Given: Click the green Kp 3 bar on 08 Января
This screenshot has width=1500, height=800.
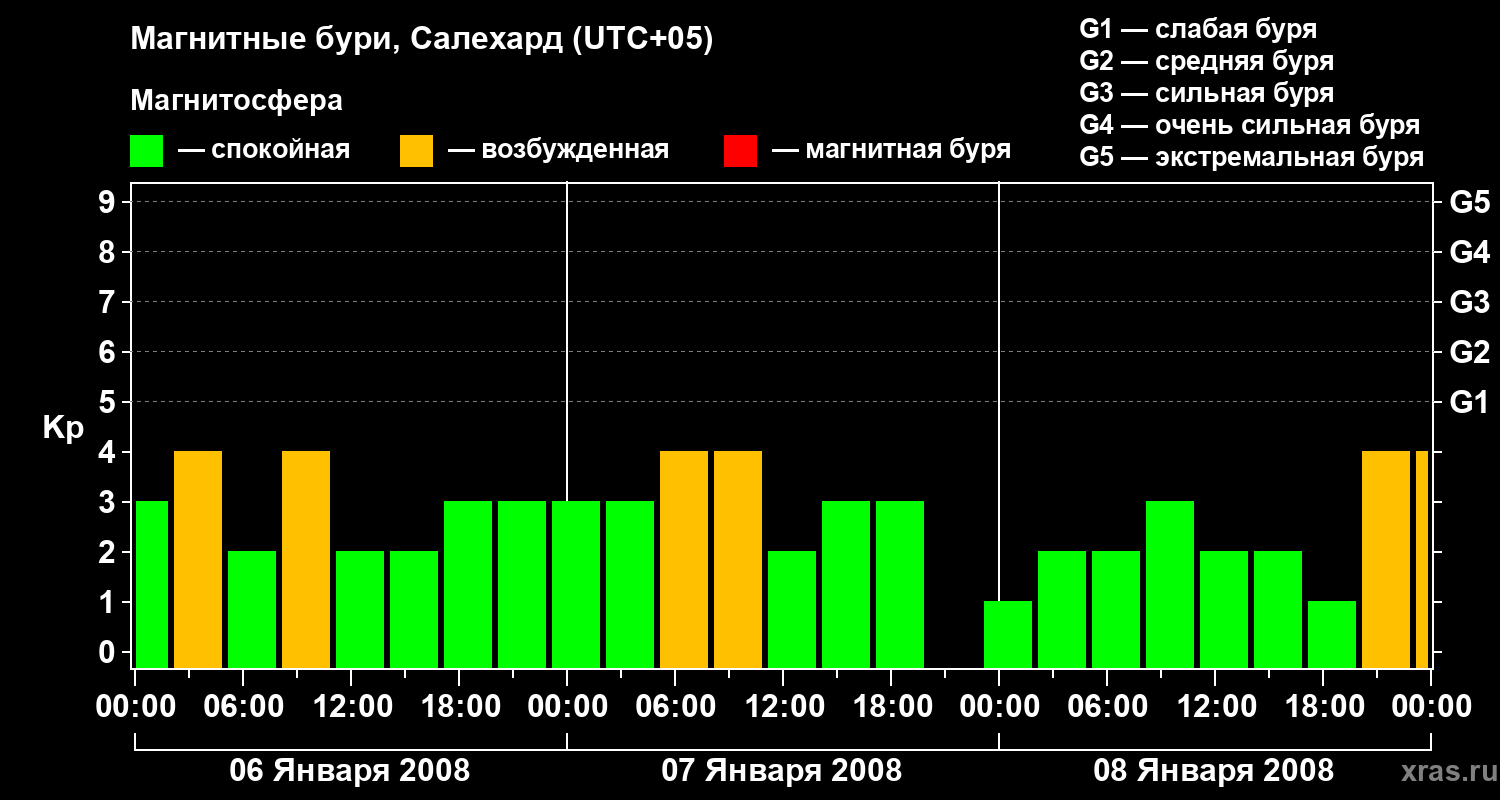Looking at the screenshot, I should pyautogui.click(x=1170, y=584).
